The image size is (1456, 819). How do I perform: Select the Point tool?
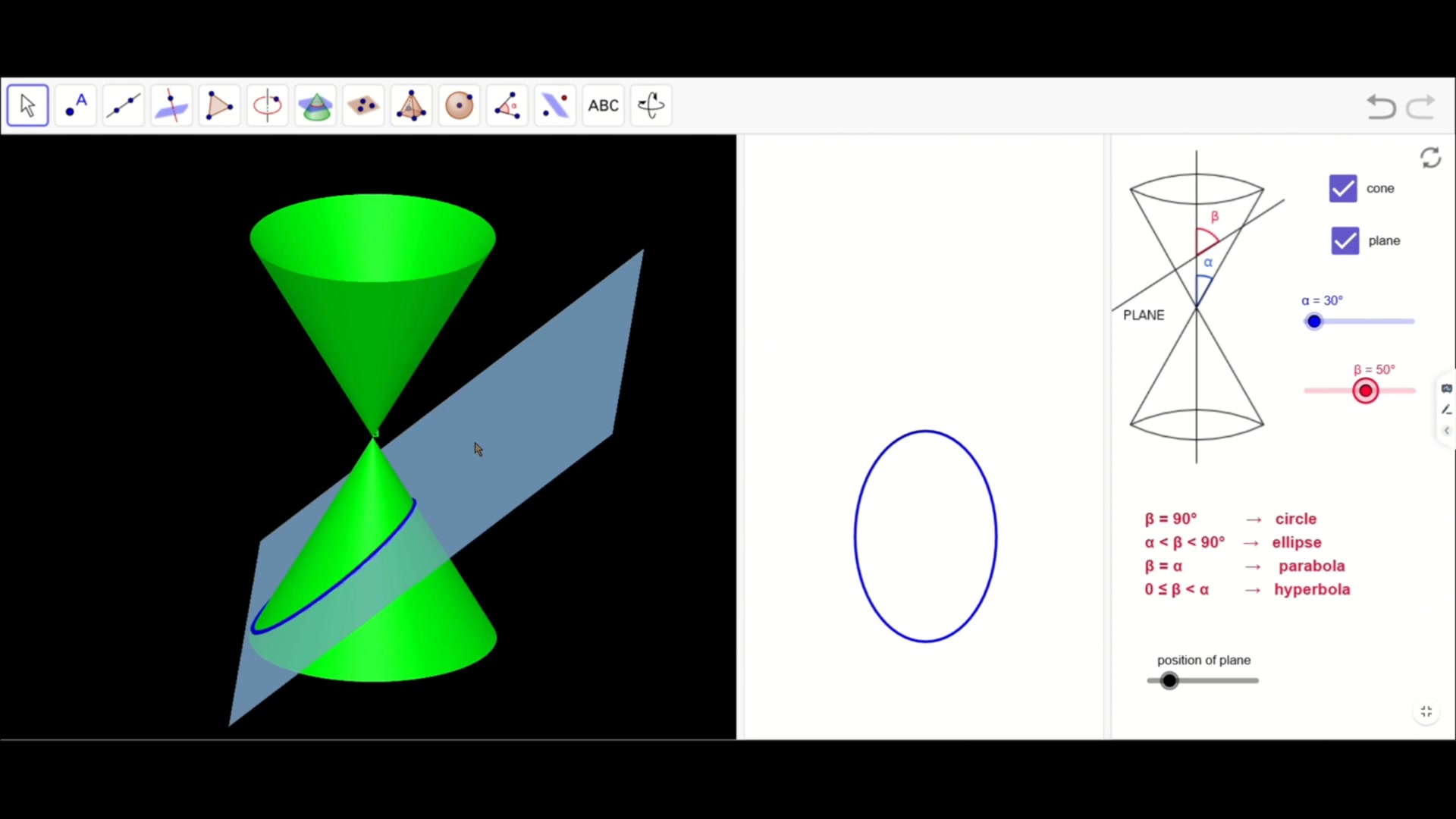(x=76, y=105)
